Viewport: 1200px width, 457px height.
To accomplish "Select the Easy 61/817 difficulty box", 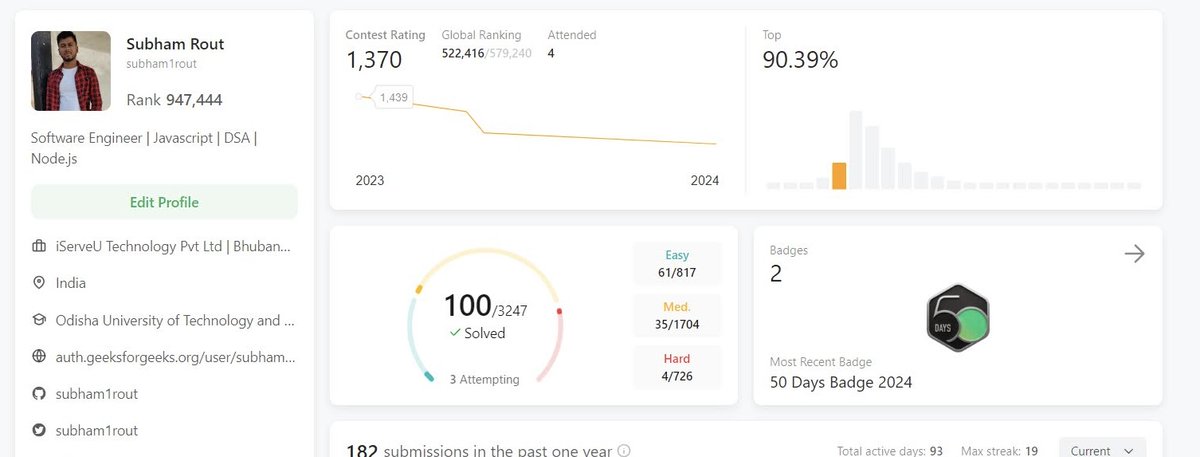I will pos(677,263).
